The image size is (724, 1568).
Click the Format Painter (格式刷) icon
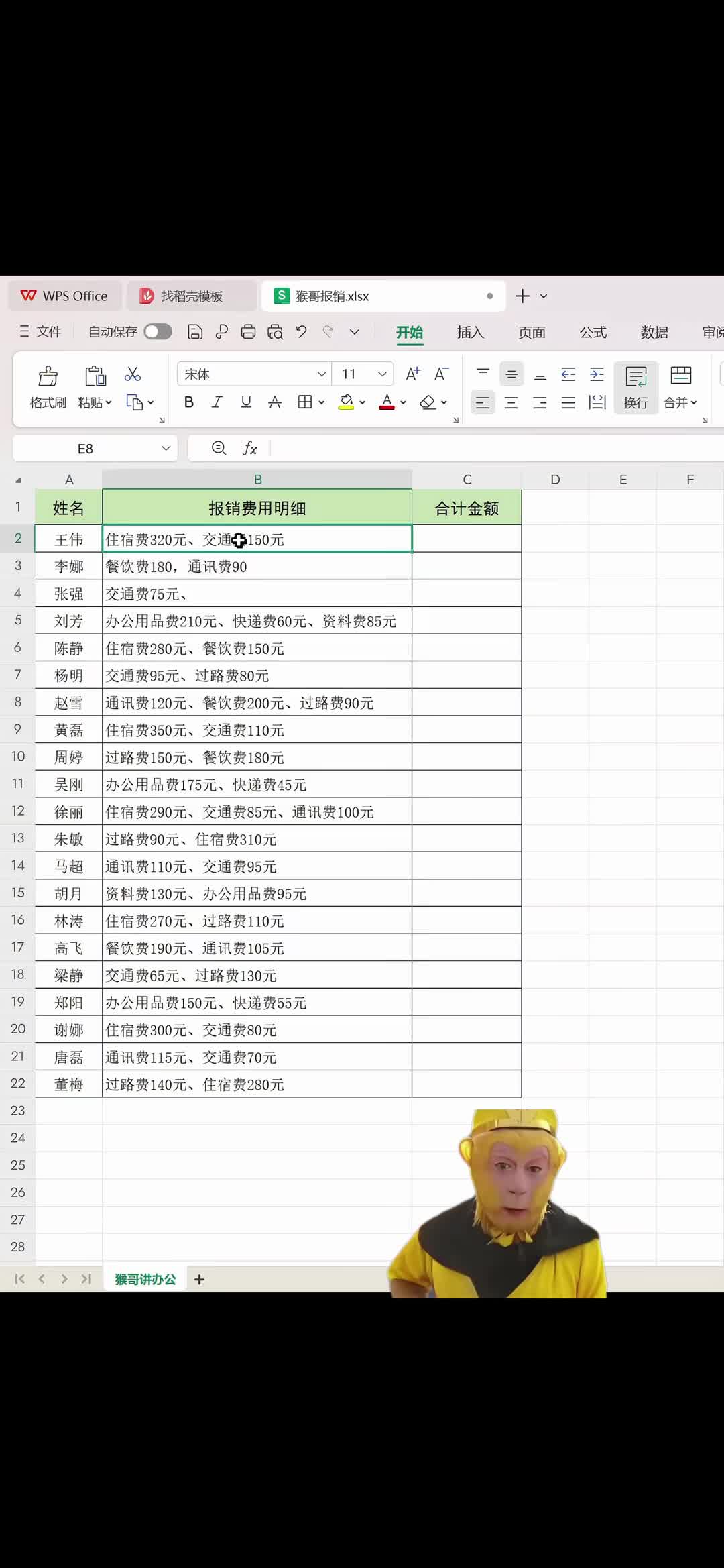point(48,376)
